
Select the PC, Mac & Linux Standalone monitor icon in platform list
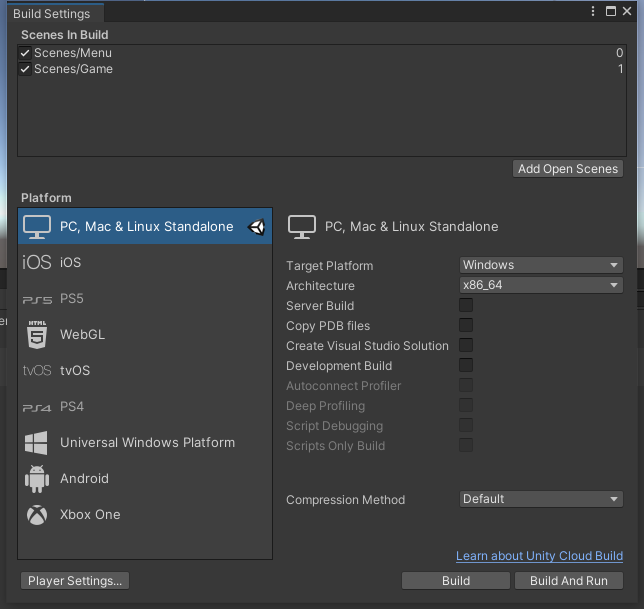point(37,227)
